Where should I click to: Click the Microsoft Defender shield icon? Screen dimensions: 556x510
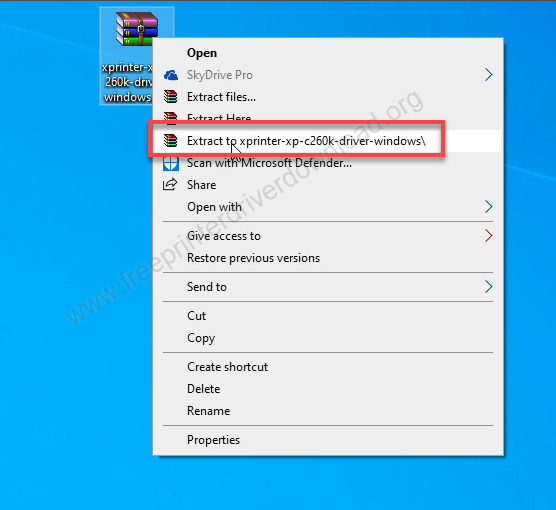click(171, 163)
